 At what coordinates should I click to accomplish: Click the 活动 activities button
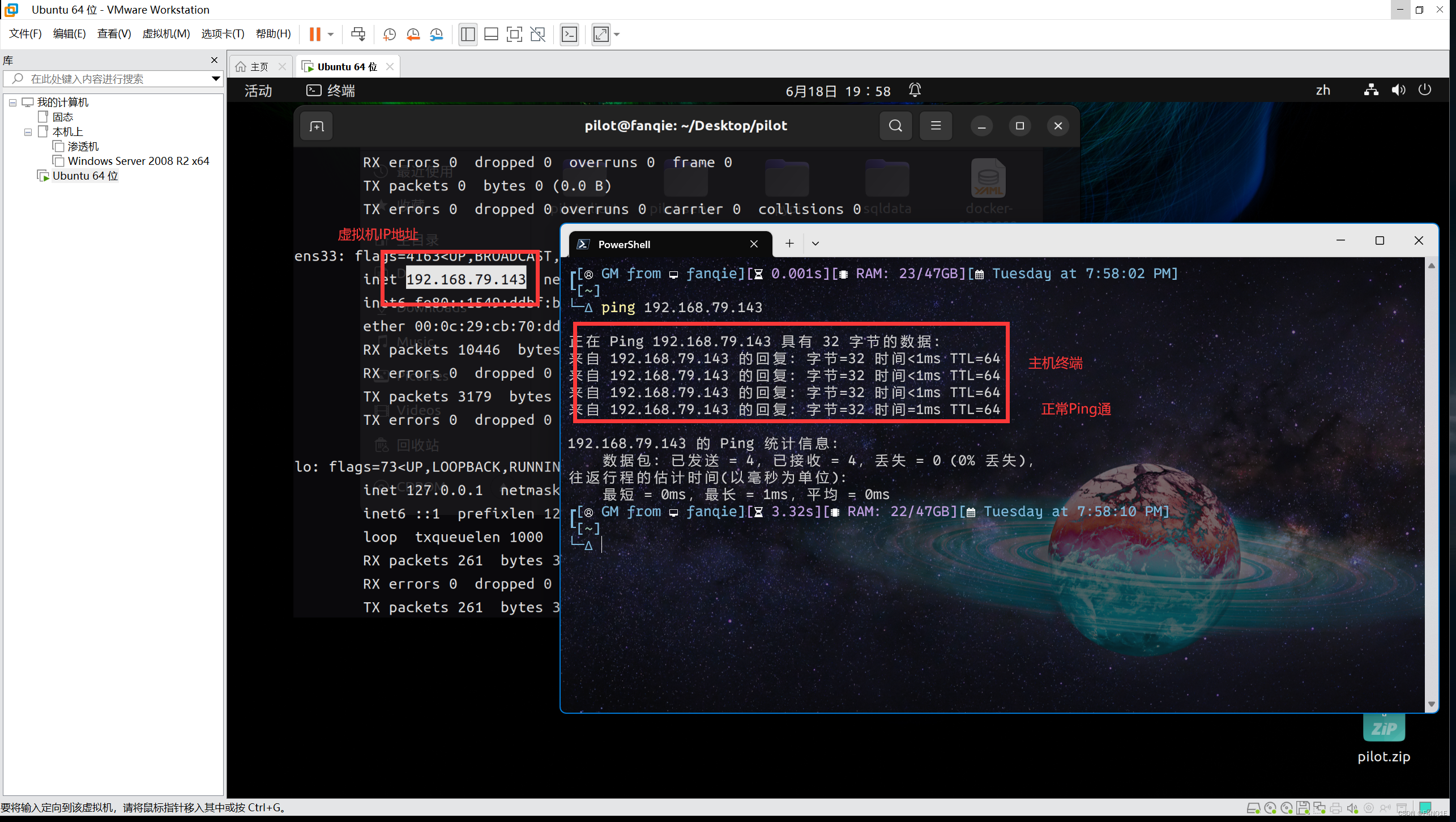coord(258,91)
